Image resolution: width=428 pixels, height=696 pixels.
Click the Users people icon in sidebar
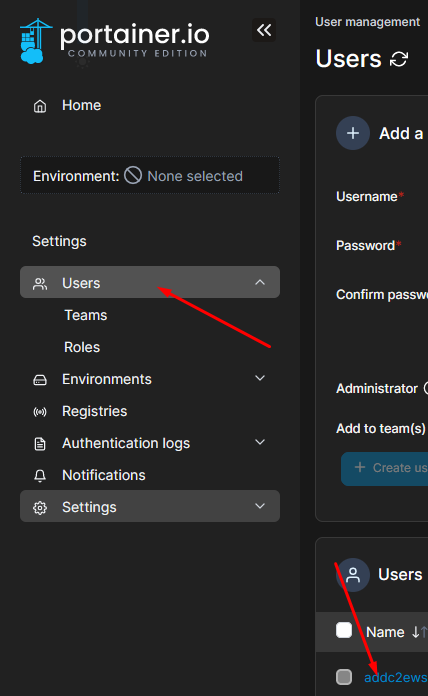(x=40, y=284)
